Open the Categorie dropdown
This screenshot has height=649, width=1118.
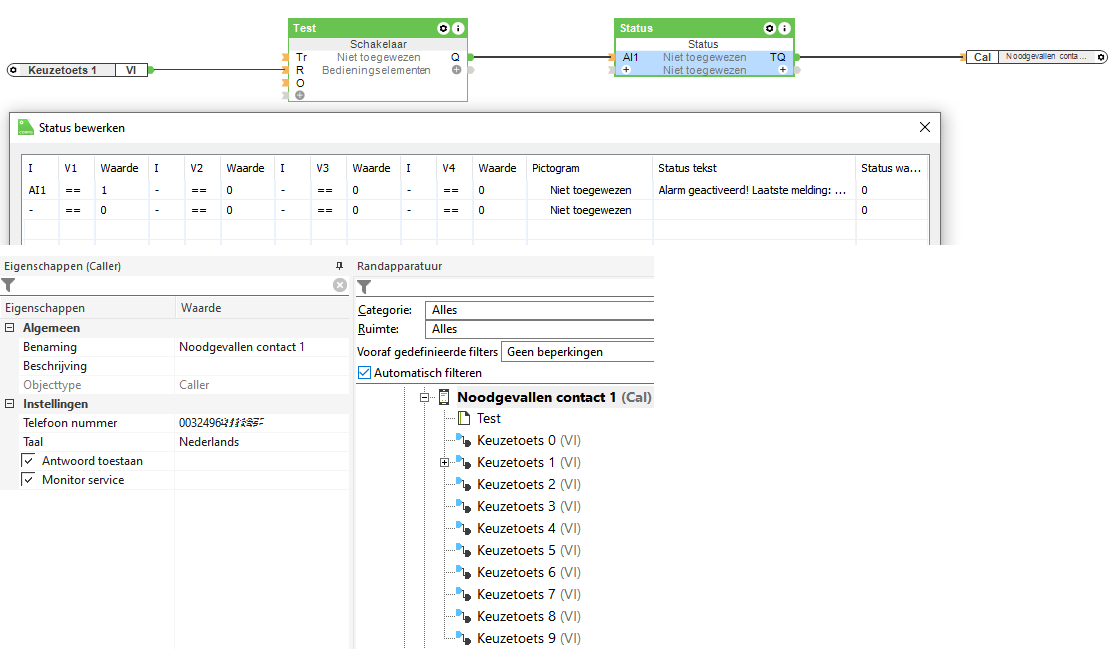click(540, 310)
